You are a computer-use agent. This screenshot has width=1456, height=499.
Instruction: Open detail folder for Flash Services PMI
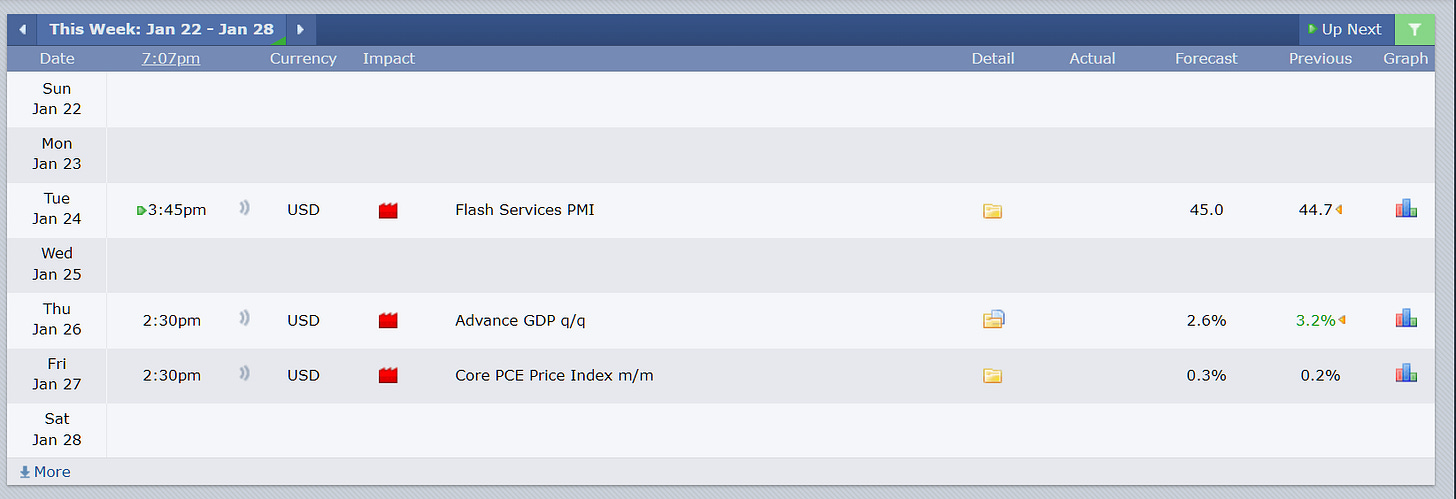tap(992, 211)
